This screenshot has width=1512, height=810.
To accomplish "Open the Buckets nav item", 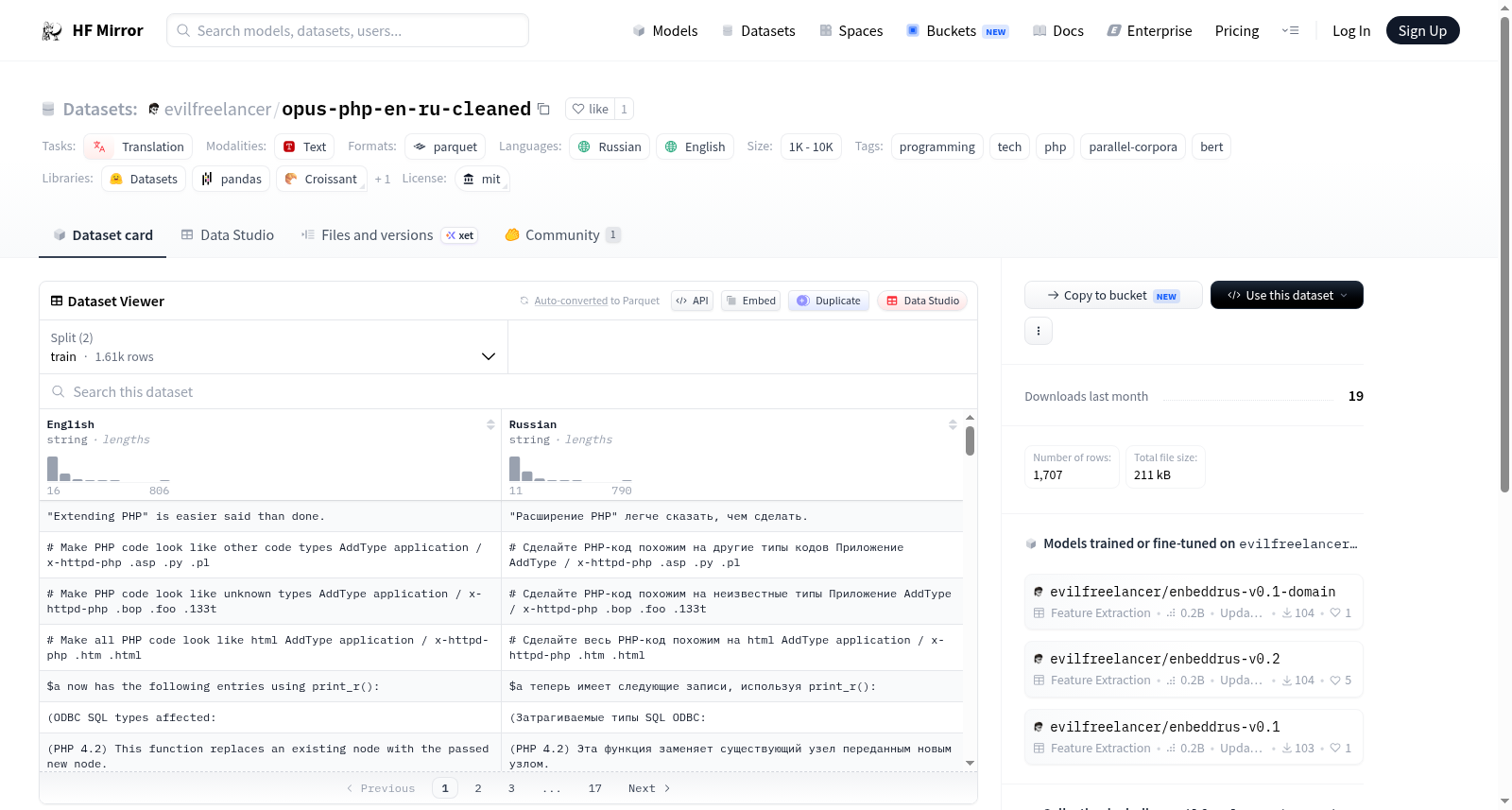I will 957,31.
